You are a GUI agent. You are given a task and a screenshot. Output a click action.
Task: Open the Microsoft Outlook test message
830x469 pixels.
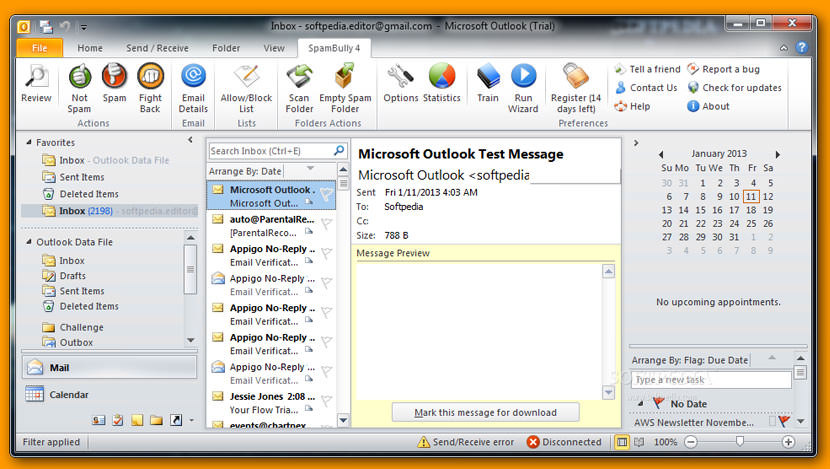(271, 196)
